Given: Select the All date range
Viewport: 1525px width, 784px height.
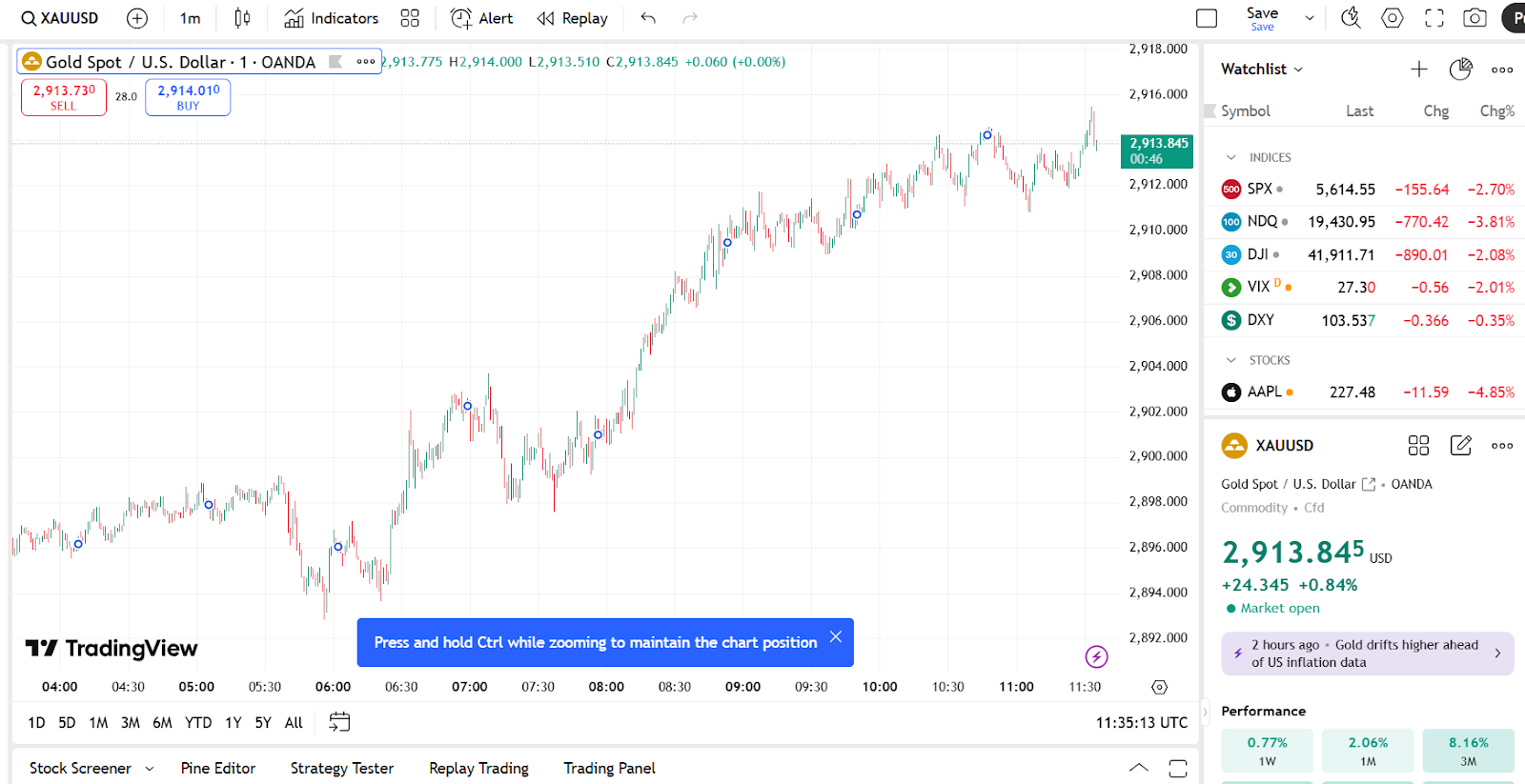Looking at the screenshot, I should pyautogui.click(x=294, y=723).
